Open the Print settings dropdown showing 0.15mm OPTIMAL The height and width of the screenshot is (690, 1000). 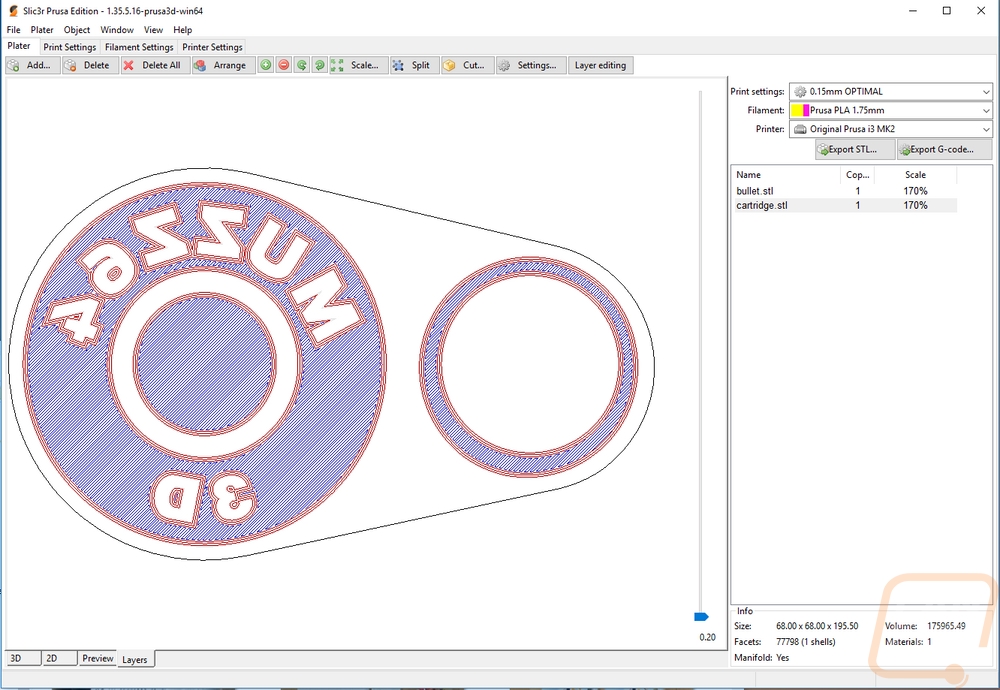pyautogui.click(x=890, y=92)
